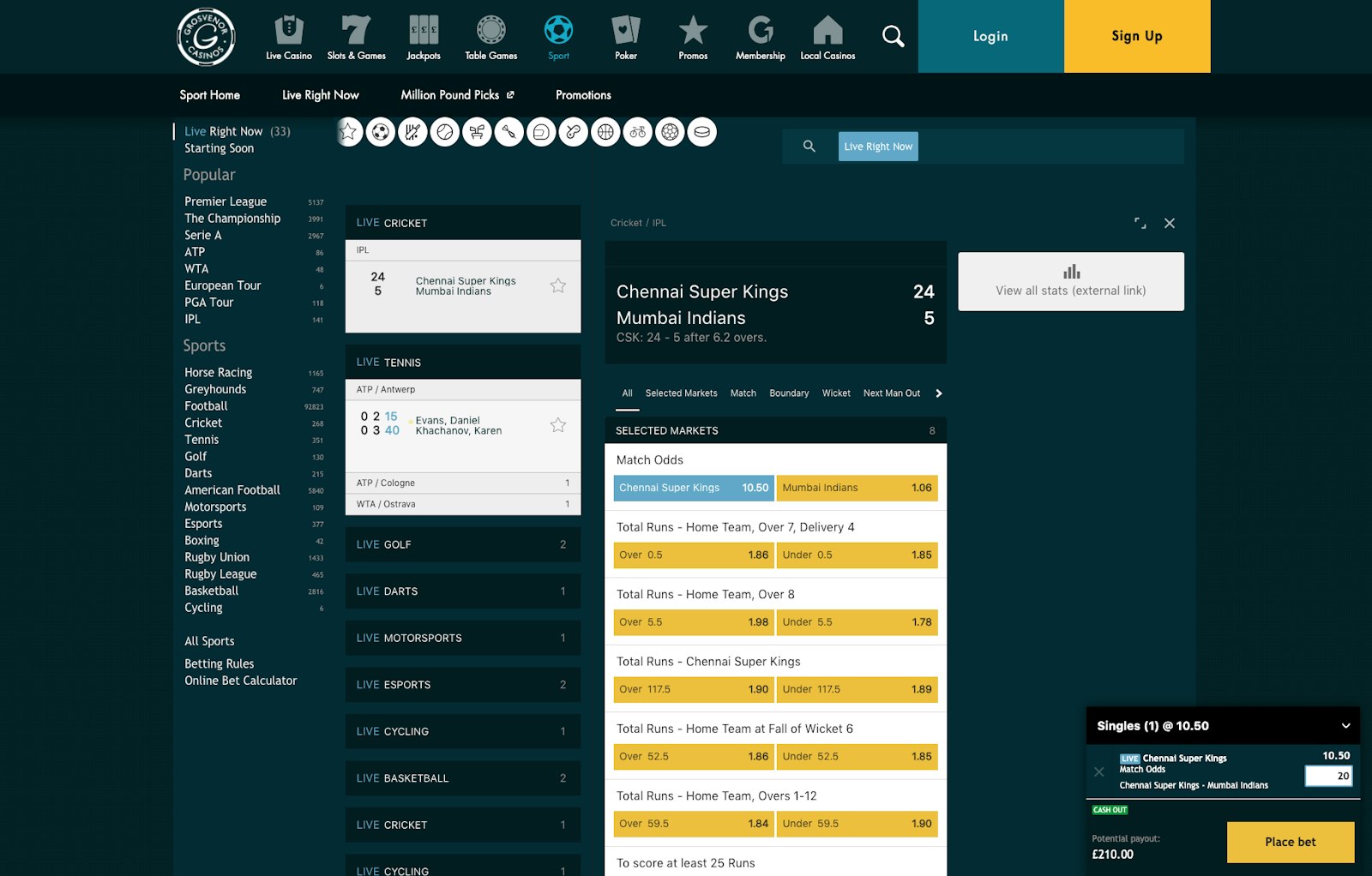This screenshot has width=1372, height=876.
Task: Select the esports controller filter icon
Action: [x=573, y=132]
